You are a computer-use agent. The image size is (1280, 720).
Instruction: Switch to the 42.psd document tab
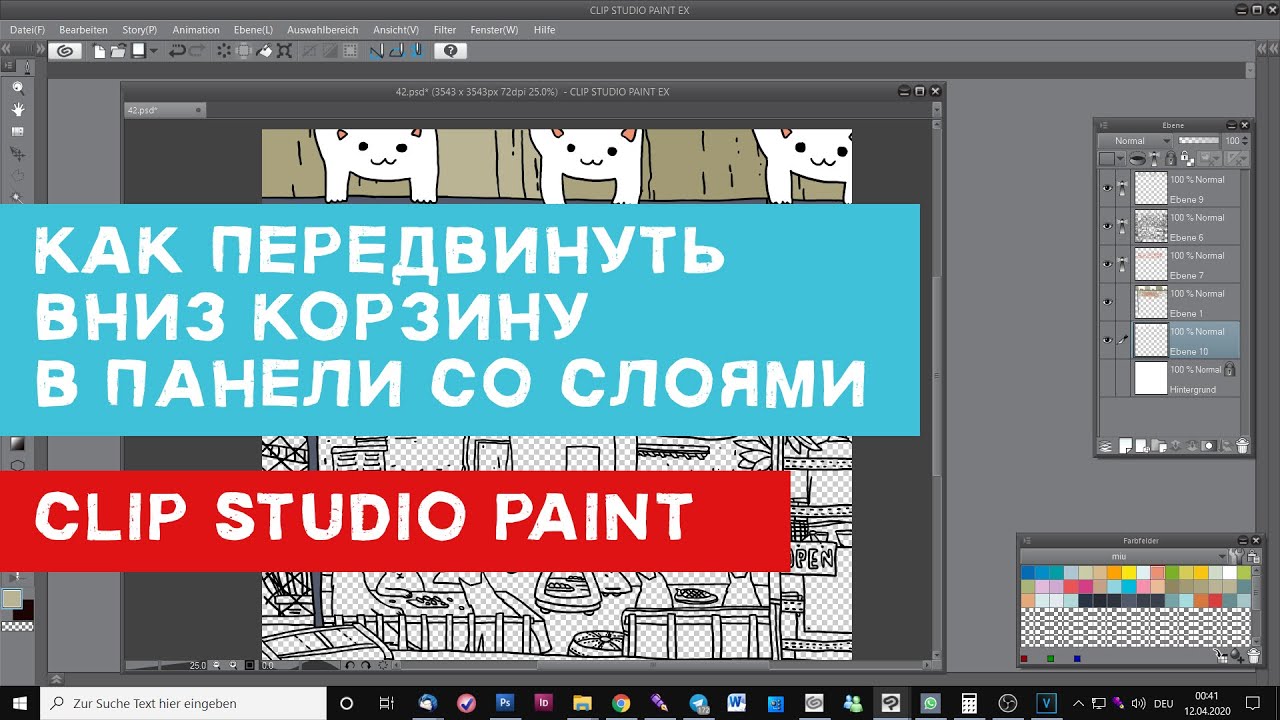pyautogui.click(x=142, y=110)
